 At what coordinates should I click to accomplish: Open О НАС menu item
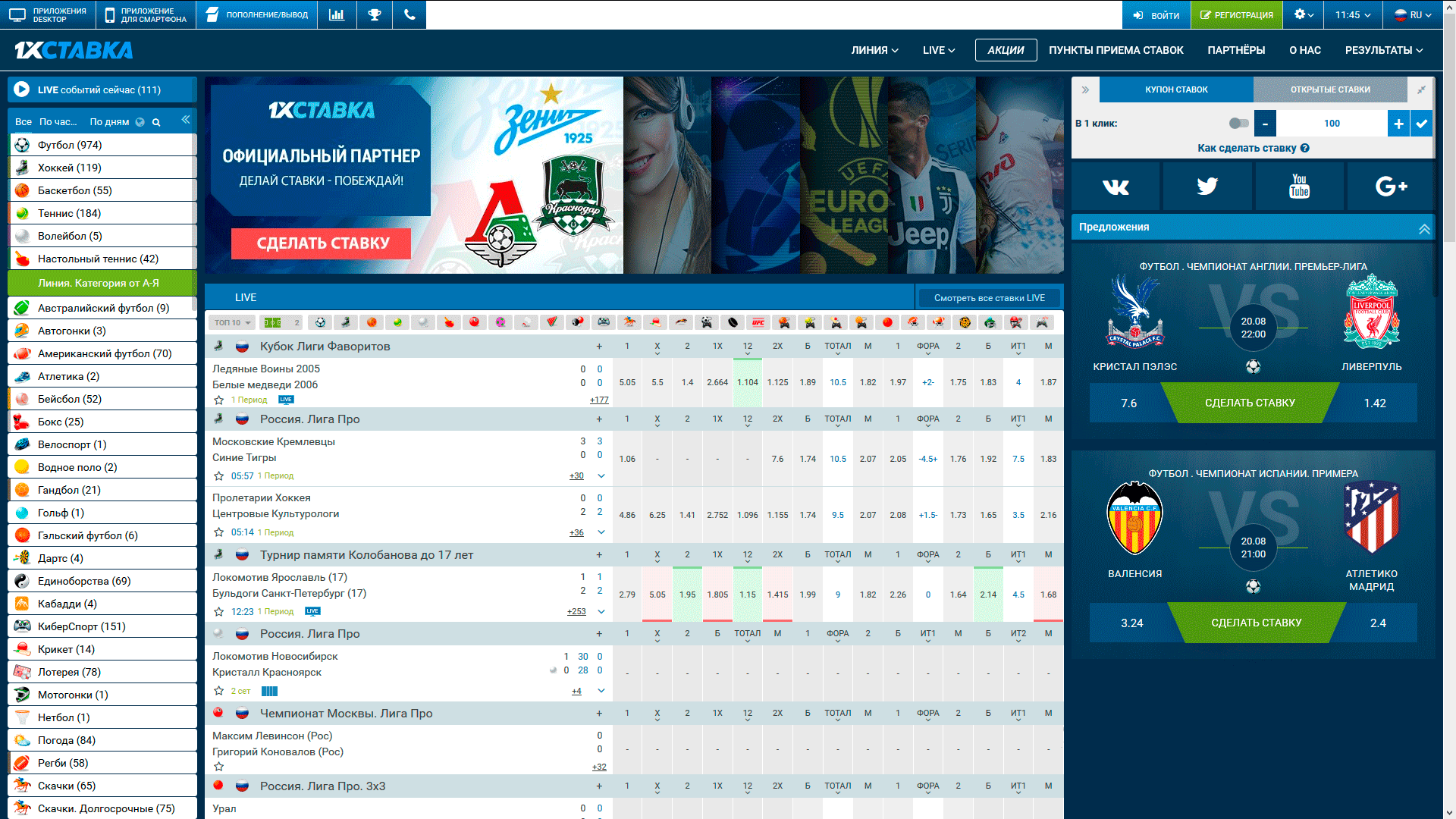click(x=1305, y=50)
